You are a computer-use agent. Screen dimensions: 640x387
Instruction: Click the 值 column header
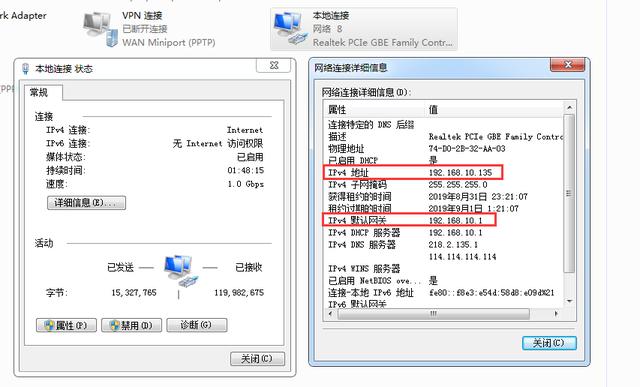pyautogui.click(x=494, y=110)
